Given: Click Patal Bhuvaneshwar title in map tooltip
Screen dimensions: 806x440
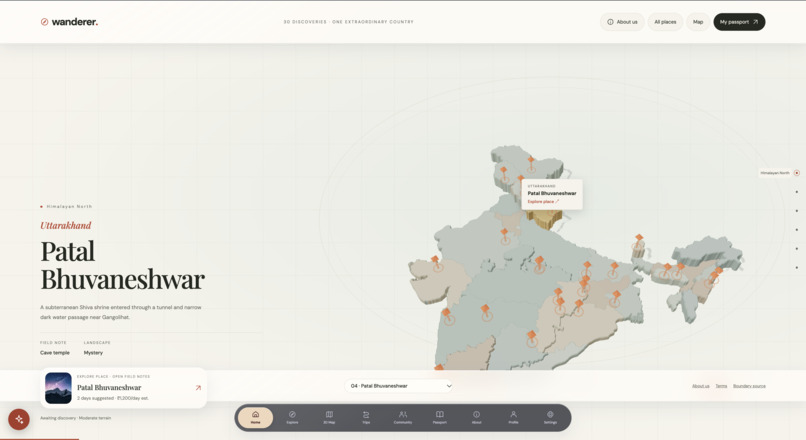Looking at the screenshot, I should point(552,193).
